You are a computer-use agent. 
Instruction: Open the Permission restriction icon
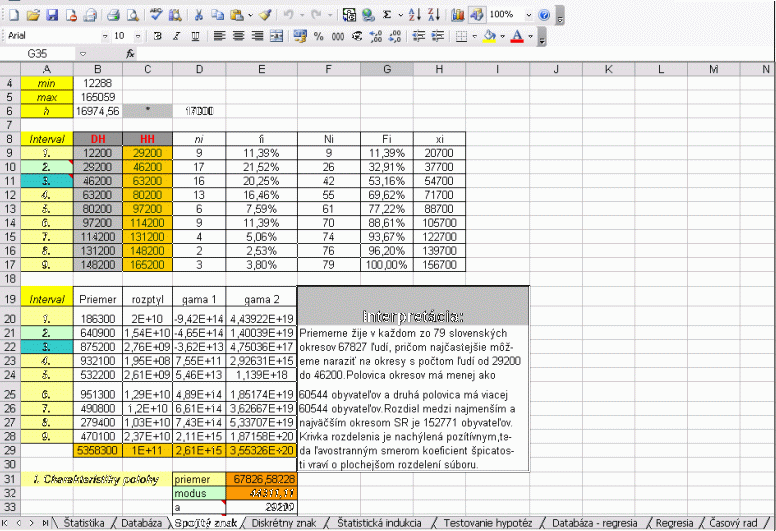point(71,15)
